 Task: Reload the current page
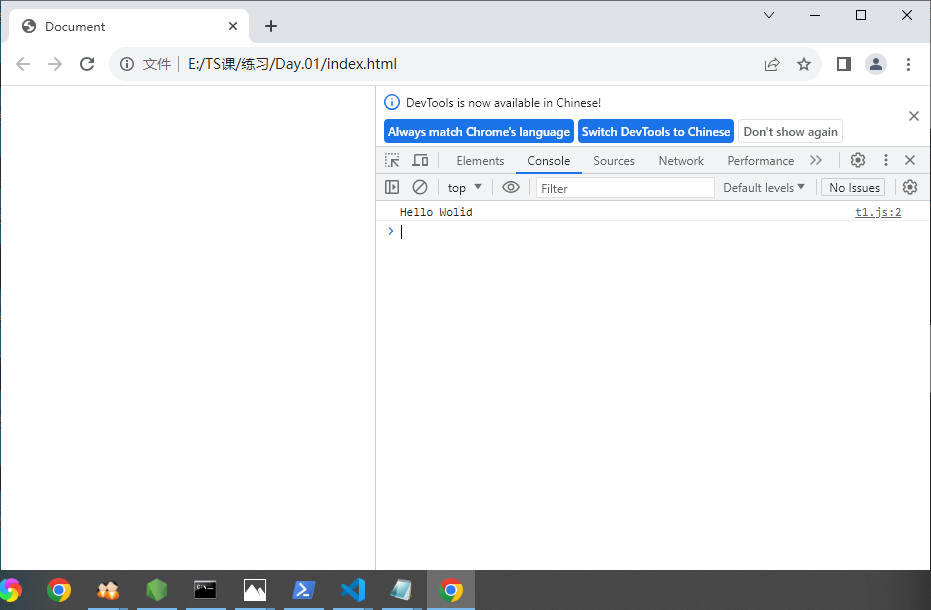pyautogui.click(x=87, y=63)
